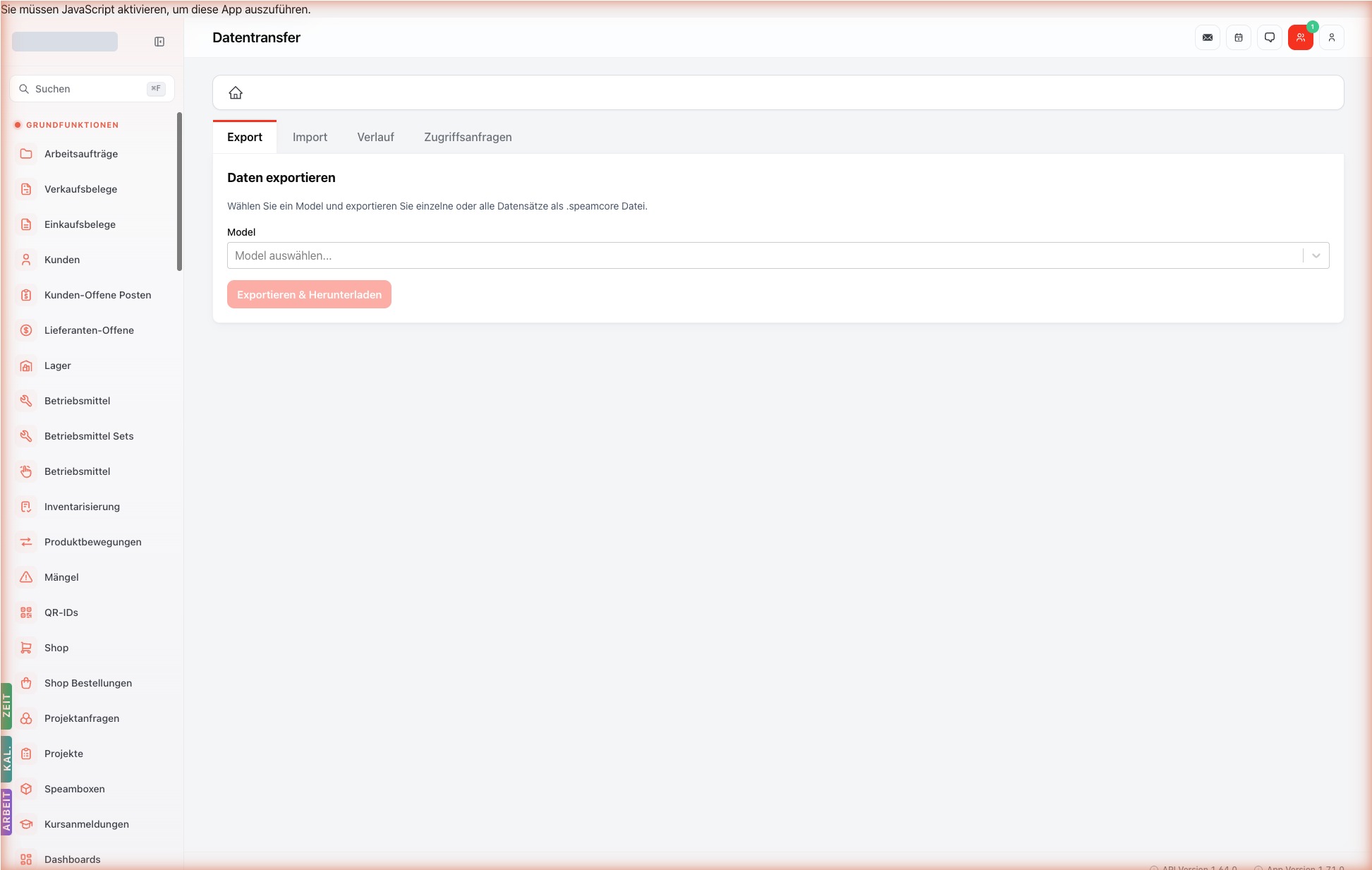This screenshot has height=870, width=1372.
Task: Collapse the sidebar with the panel icon
Action: click(159, 42)
